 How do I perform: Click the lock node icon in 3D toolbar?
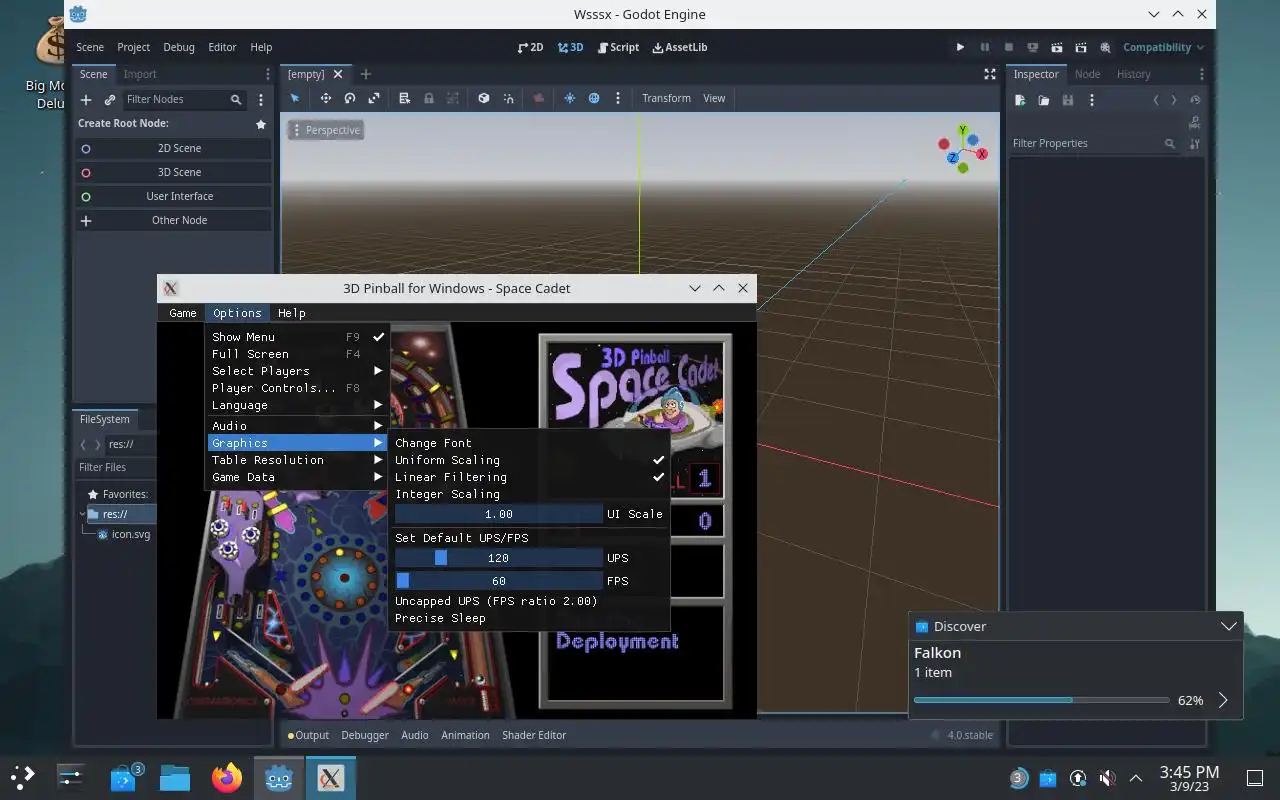[429, 98]
